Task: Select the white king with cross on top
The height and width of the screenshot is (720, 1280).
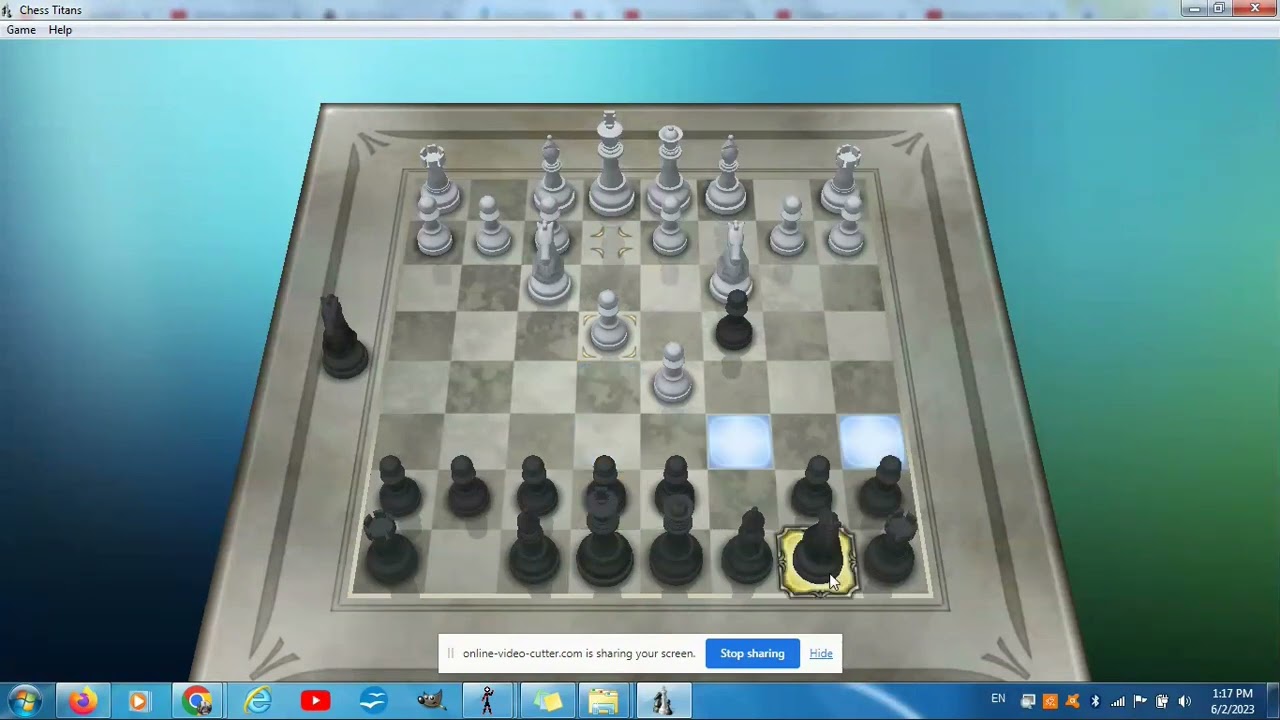Action: (x=610, y=170)
